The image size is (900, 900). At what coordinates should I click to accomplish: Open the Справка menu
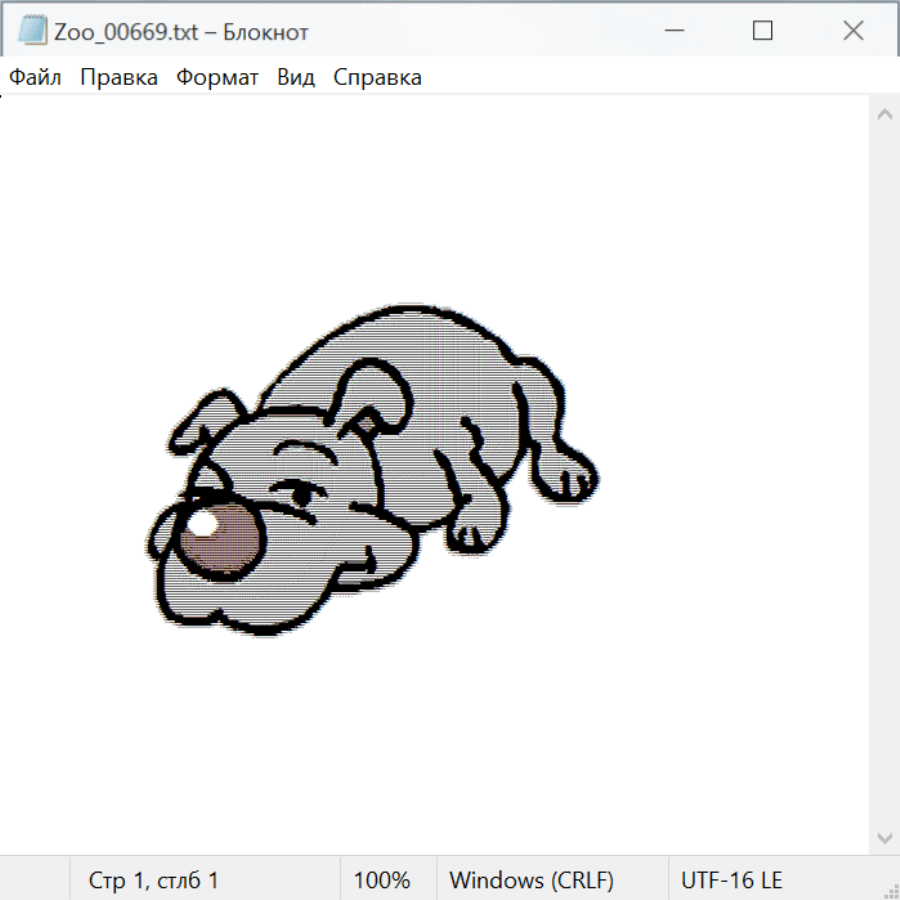pos(377,77)
